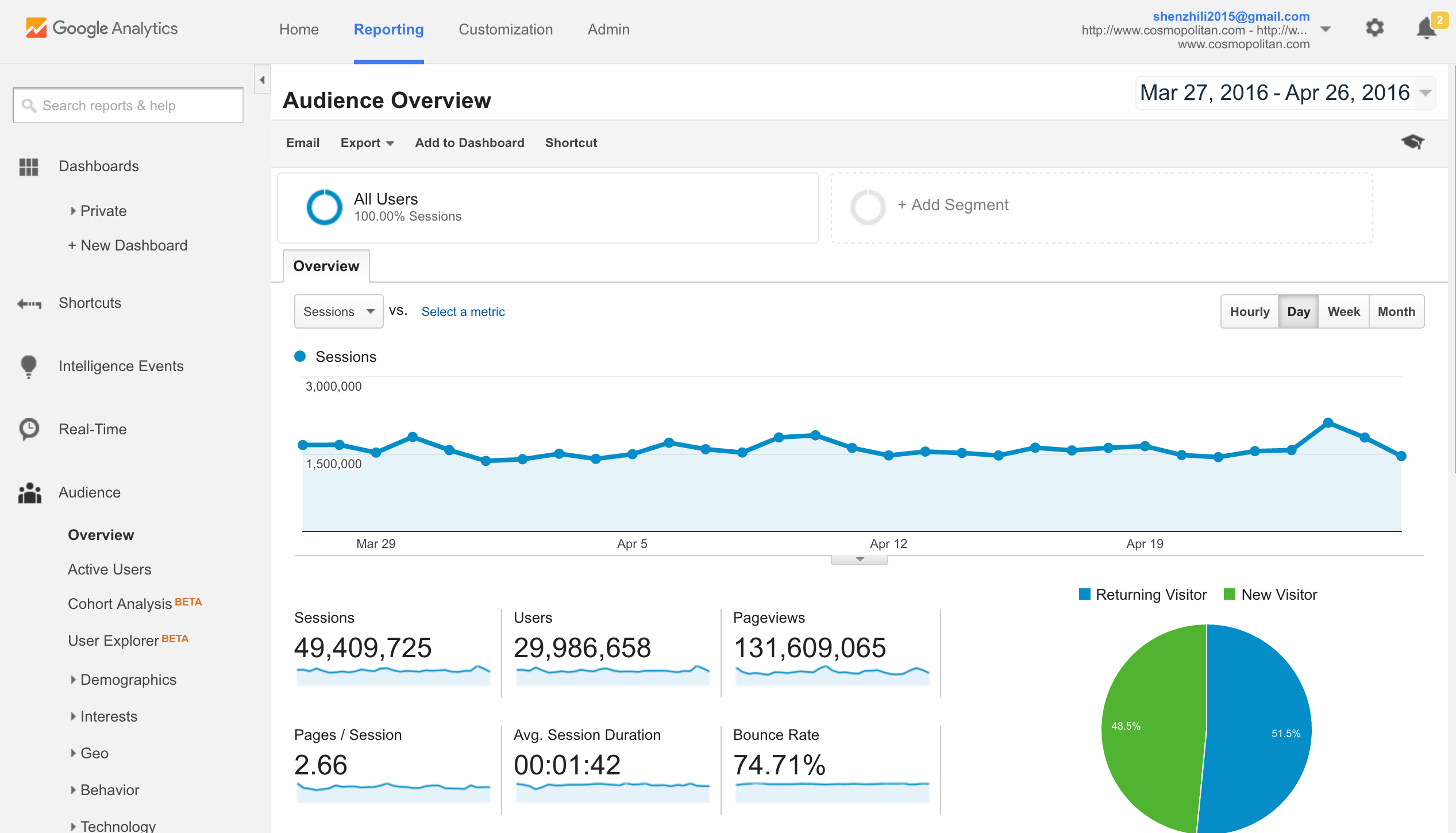Click the settings gear icon

tap(1374, 28)
